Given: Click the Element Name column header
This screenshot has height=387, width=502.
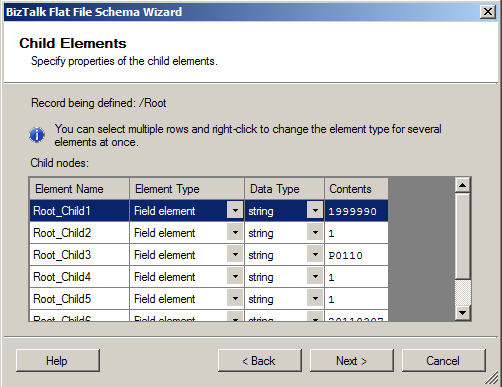Looking at the screenshot, I should [x=79, y=189].
